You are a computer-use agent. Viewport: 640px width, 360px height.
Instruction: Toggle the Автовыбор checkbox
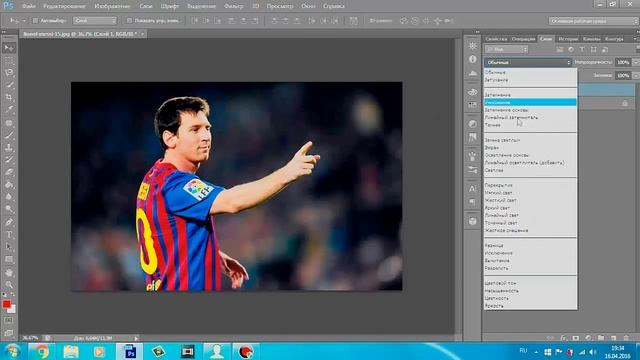point(36,20)
